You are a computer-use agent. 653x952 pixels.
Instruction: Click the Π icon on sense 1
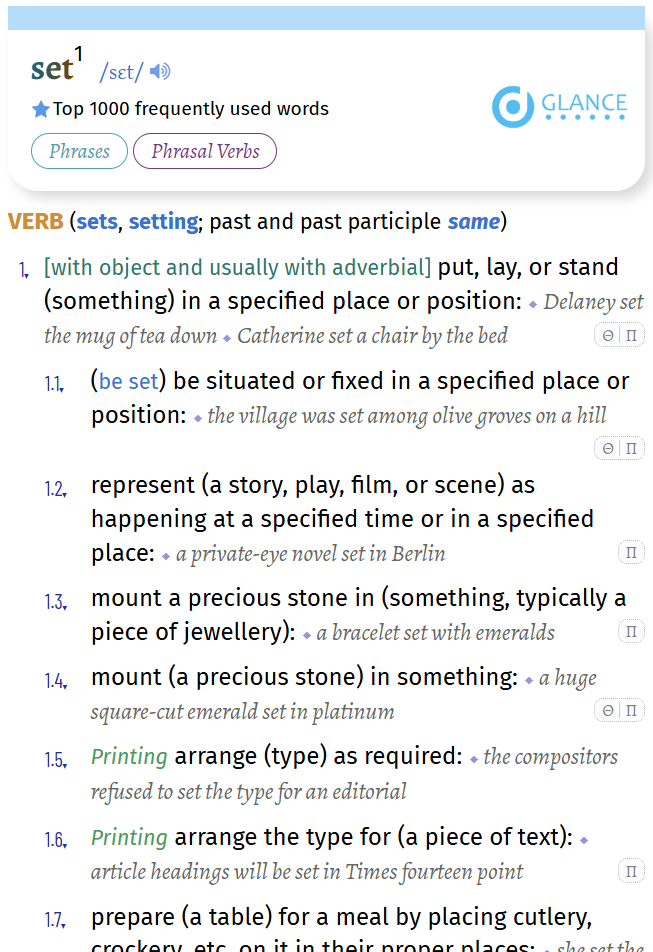click(631, 336)
